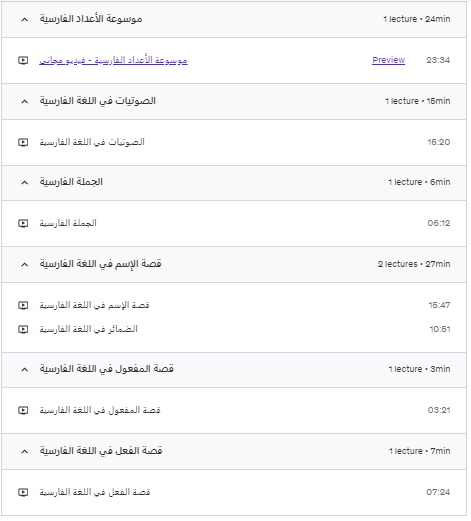The image size is (471, 521).
Task: Select the الضمائر في اللغة الفارسية lecture
Action: 88,329
